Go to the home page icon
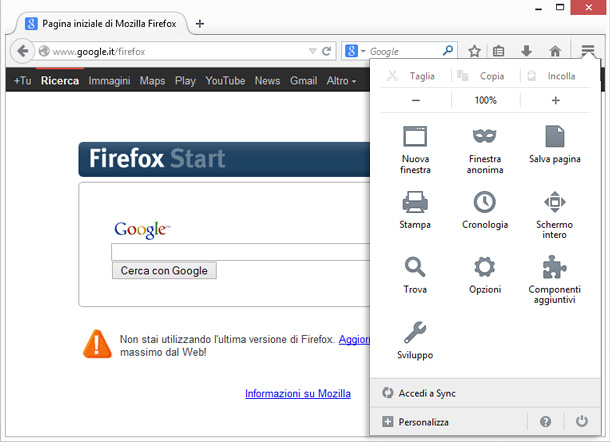The image size is (610, 442). pyautogui.click(x=555, y=51)
